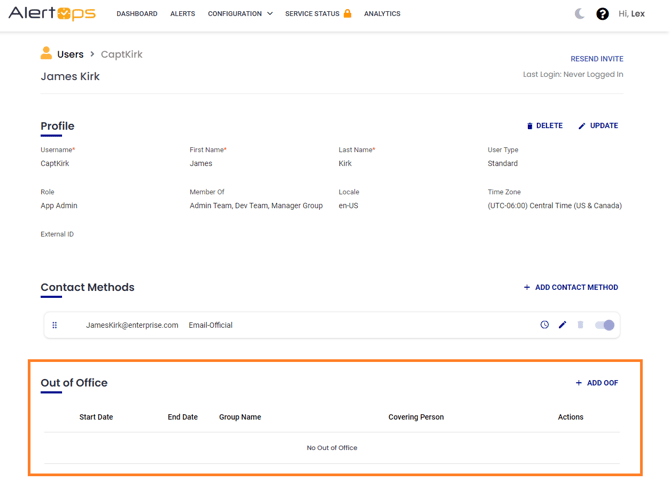670x489 pixels.
Task: Click the clock icon for JamesKirk email
Action: pyautogui.click(x=544, y=325)
